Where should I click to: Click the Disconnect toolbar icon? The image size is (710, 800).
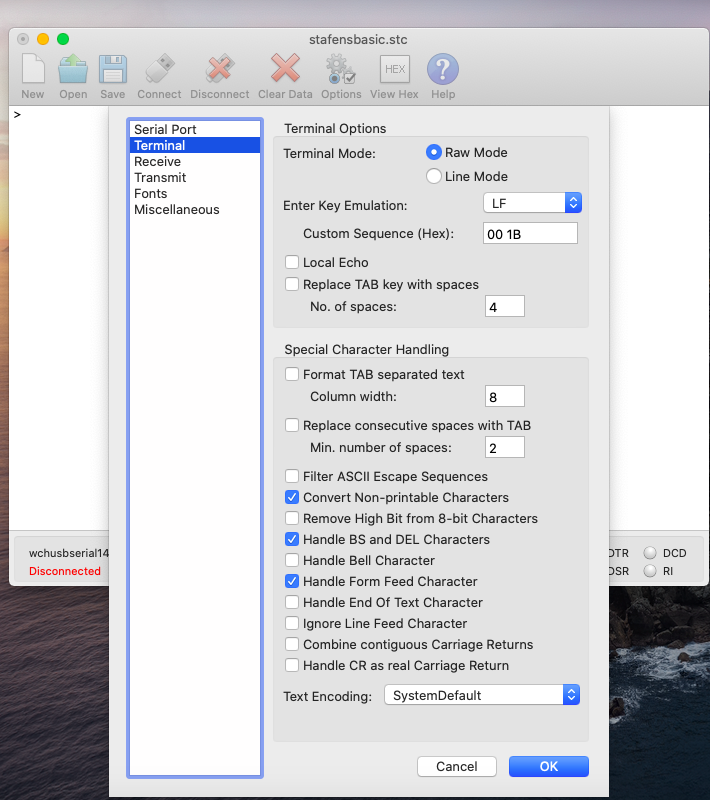[219, 70]
